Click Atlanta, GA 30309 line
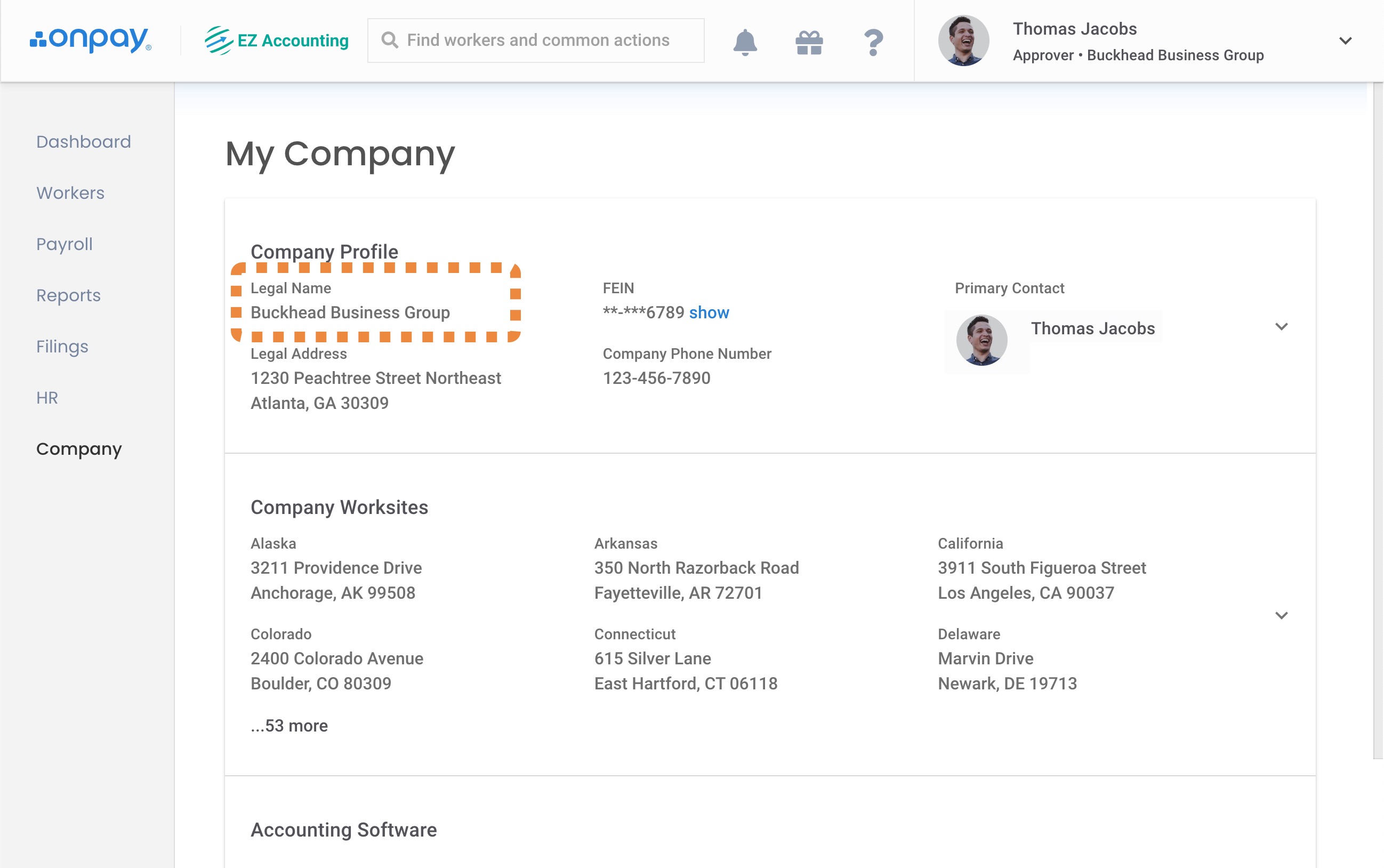The image size is (1384, 868). (x=320, y=403)
